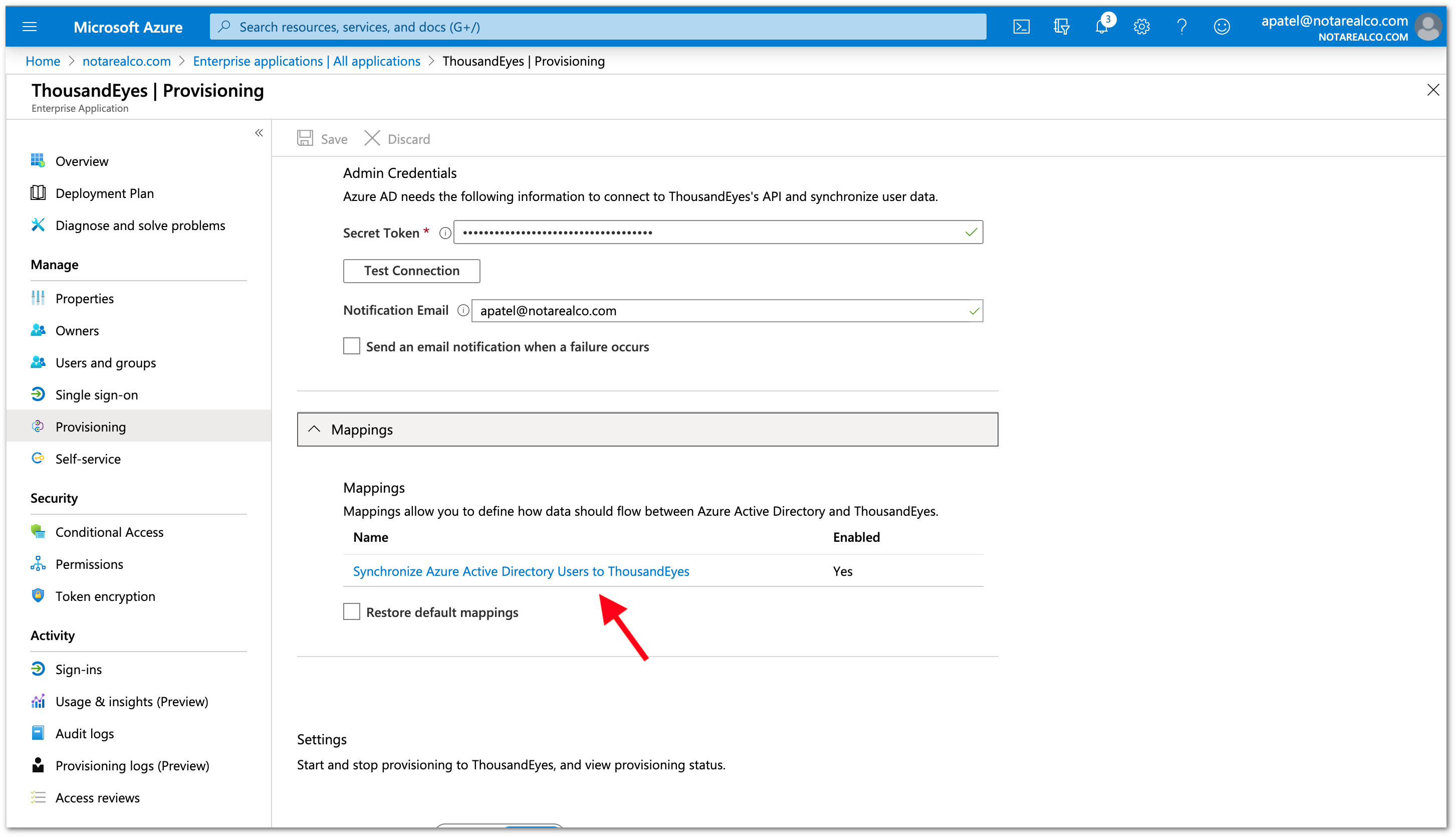Click the Save toolbar button label
The image size is (1456, 837).
[334, 139]
